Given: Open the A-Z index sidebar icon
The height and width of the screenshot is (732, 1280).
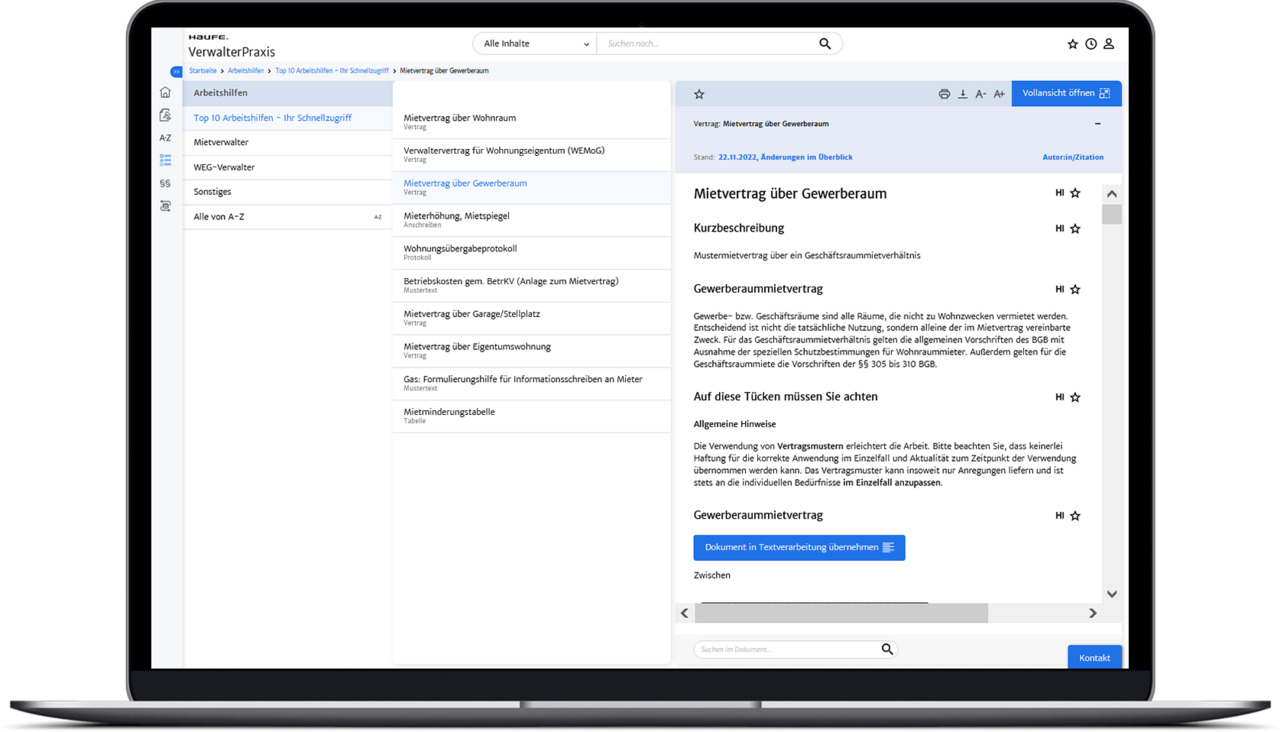Looking at the screenshot, I should coord(165,138).
